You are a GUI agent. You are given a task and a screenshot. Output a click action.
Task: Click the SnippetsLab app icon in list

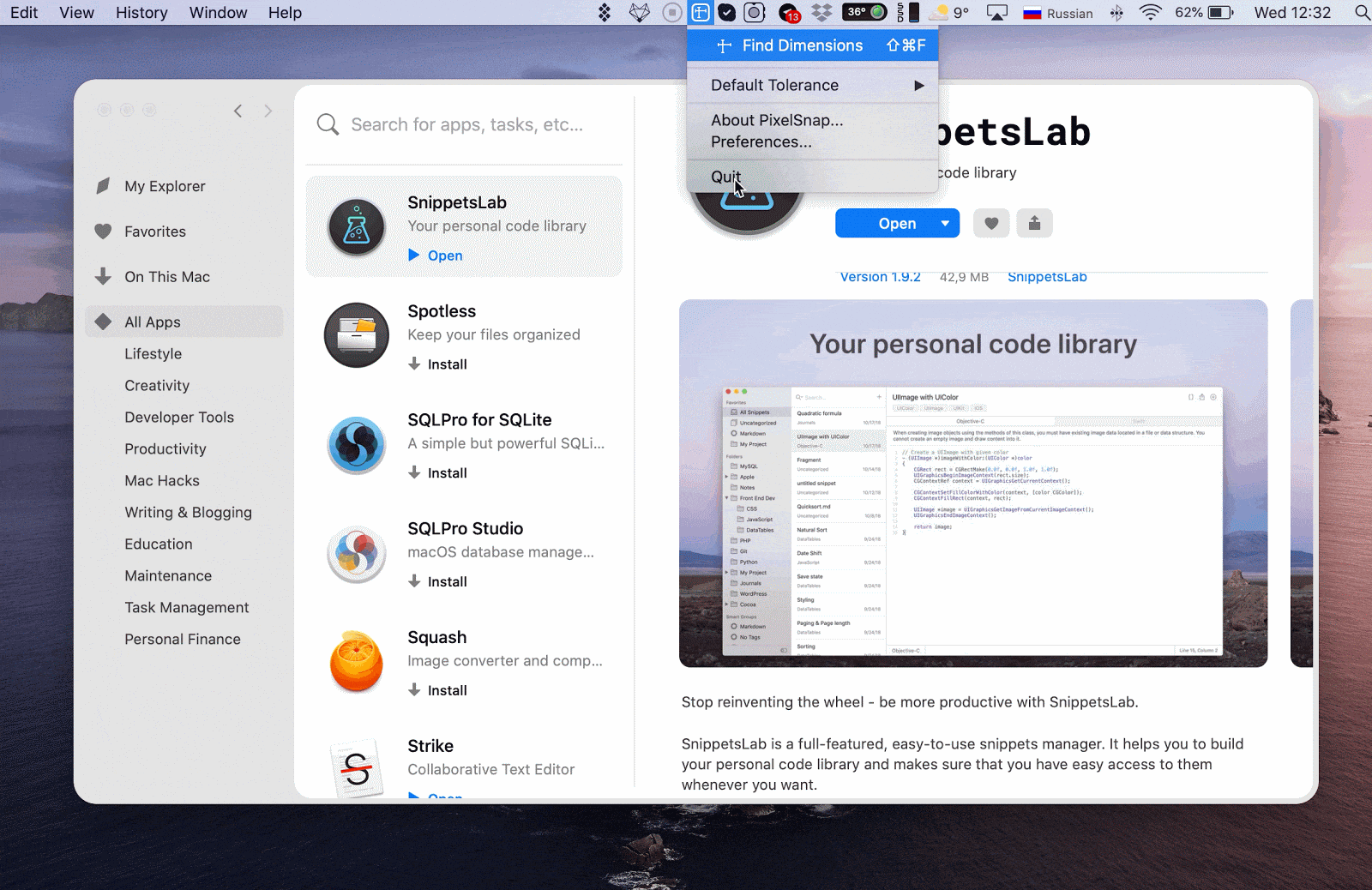(357, 227)
